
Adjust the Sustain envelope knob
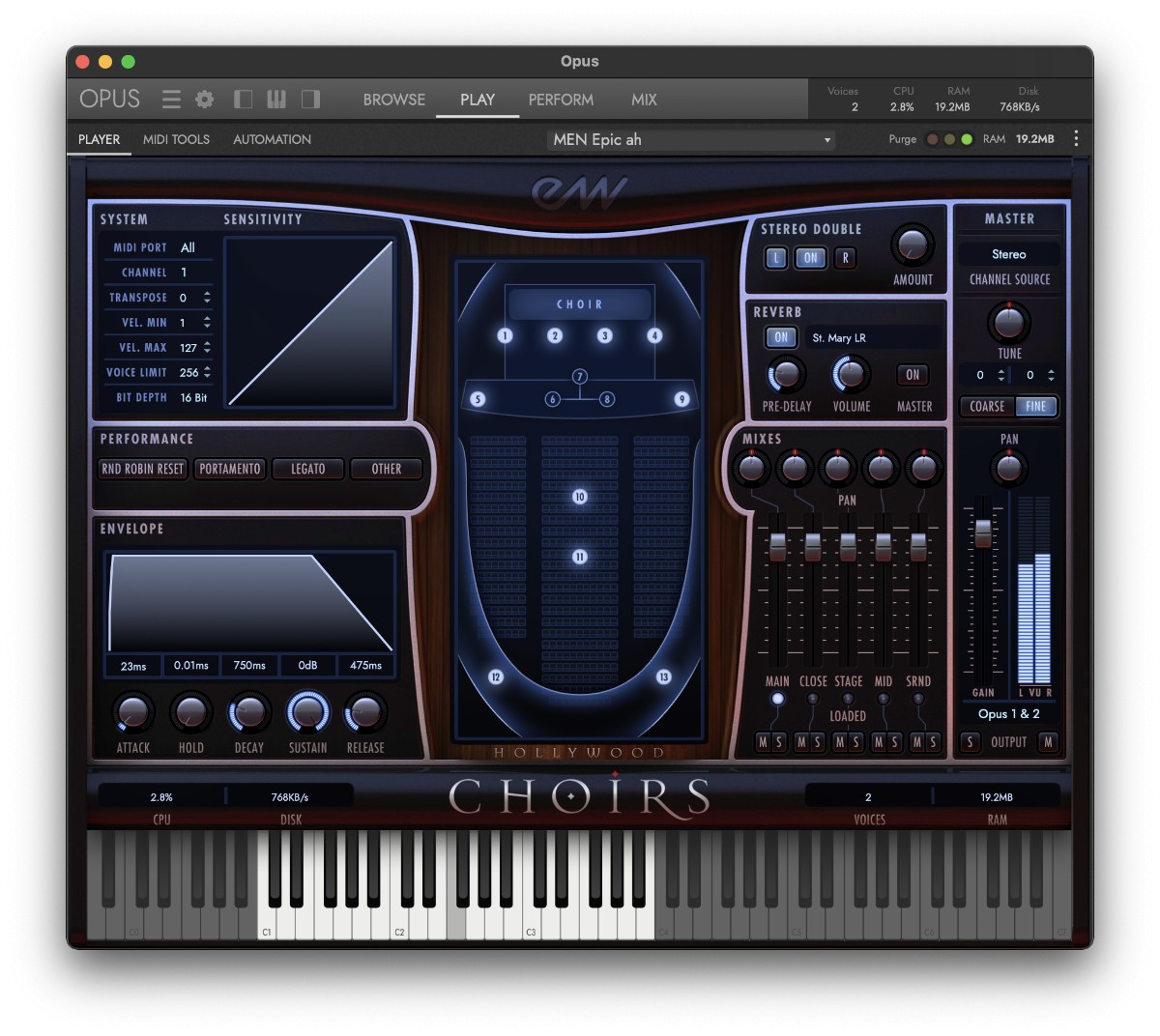tap(307, 713)
